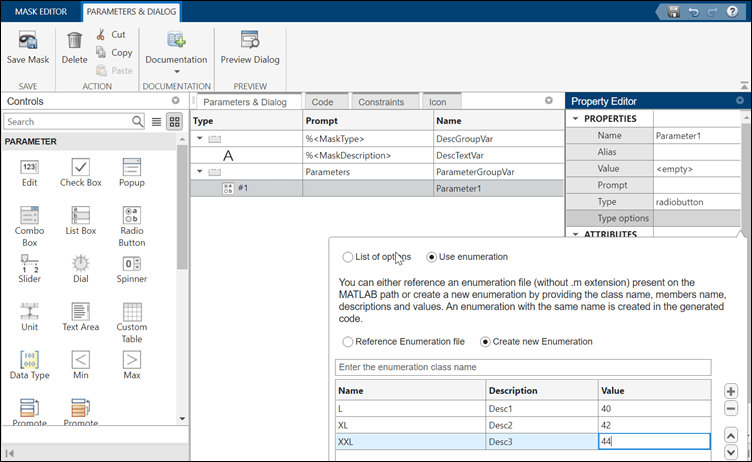Move enumeration row down

tap(731, 452)
